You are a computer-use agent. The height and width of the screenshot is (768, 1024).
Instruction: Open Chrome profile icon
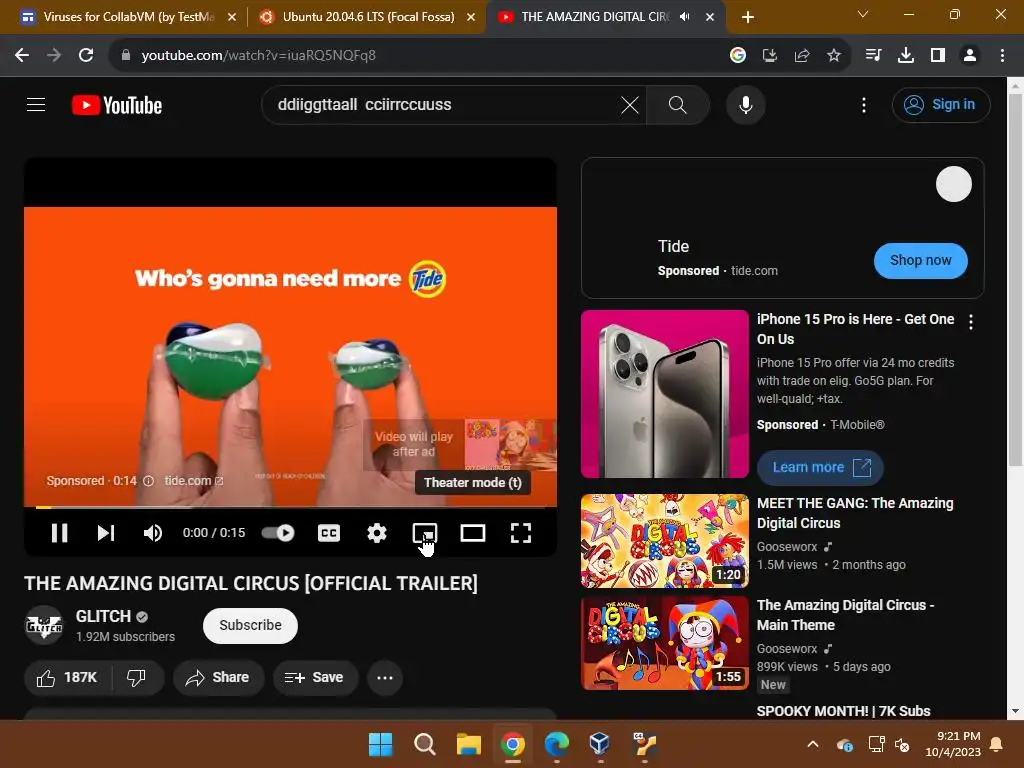click(x=970, y=56)
